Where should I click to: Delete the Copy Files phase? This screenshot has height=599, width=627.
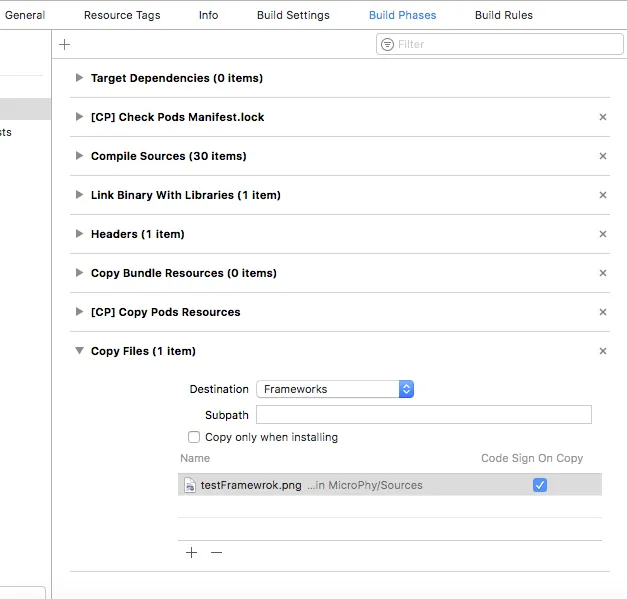point(603,351)
